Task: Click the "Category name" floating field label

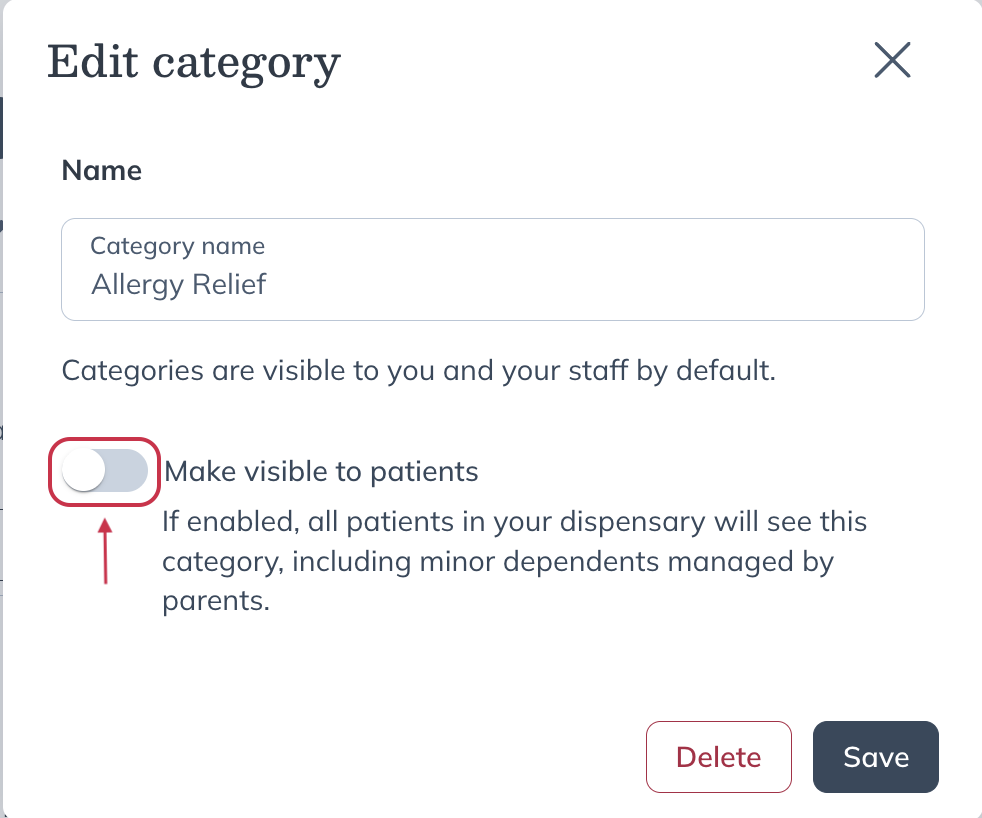Action: pos(177,246)
